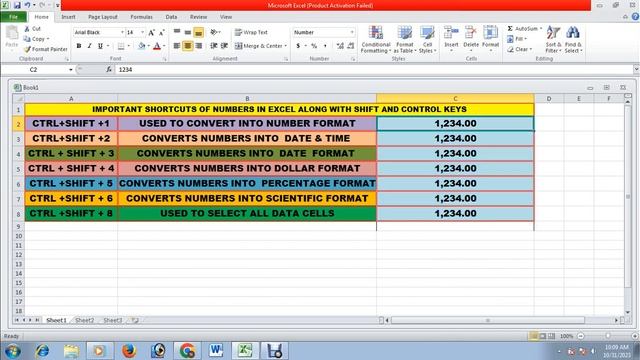Select Middle Align in Alignment group
The image size is (640, 360).
[188, 32]
